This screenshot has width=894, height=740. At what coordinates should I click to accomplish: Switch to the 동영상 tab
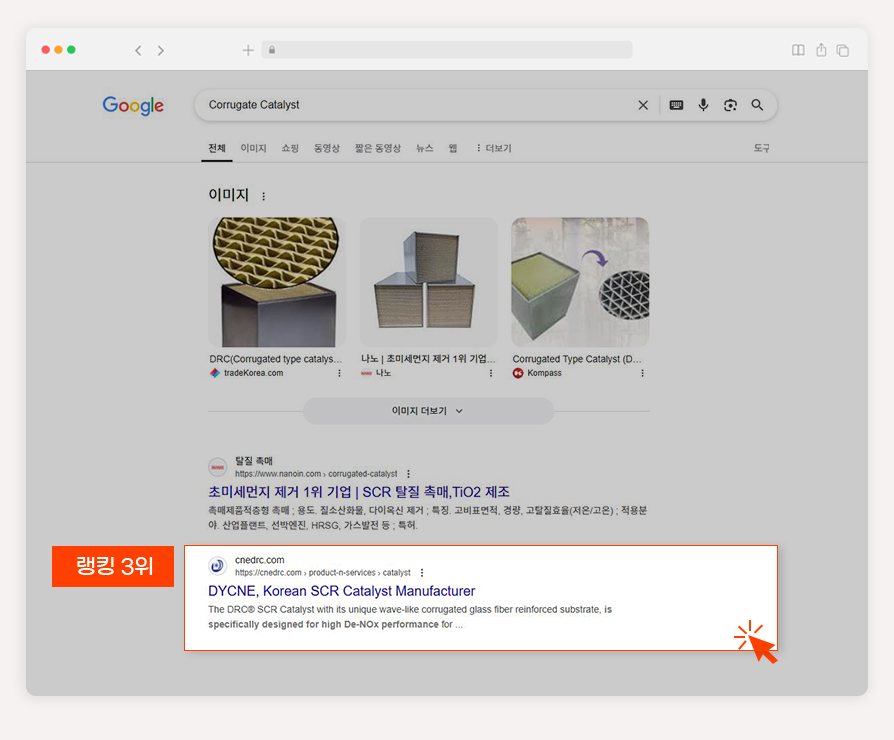[x=327, y=148]
